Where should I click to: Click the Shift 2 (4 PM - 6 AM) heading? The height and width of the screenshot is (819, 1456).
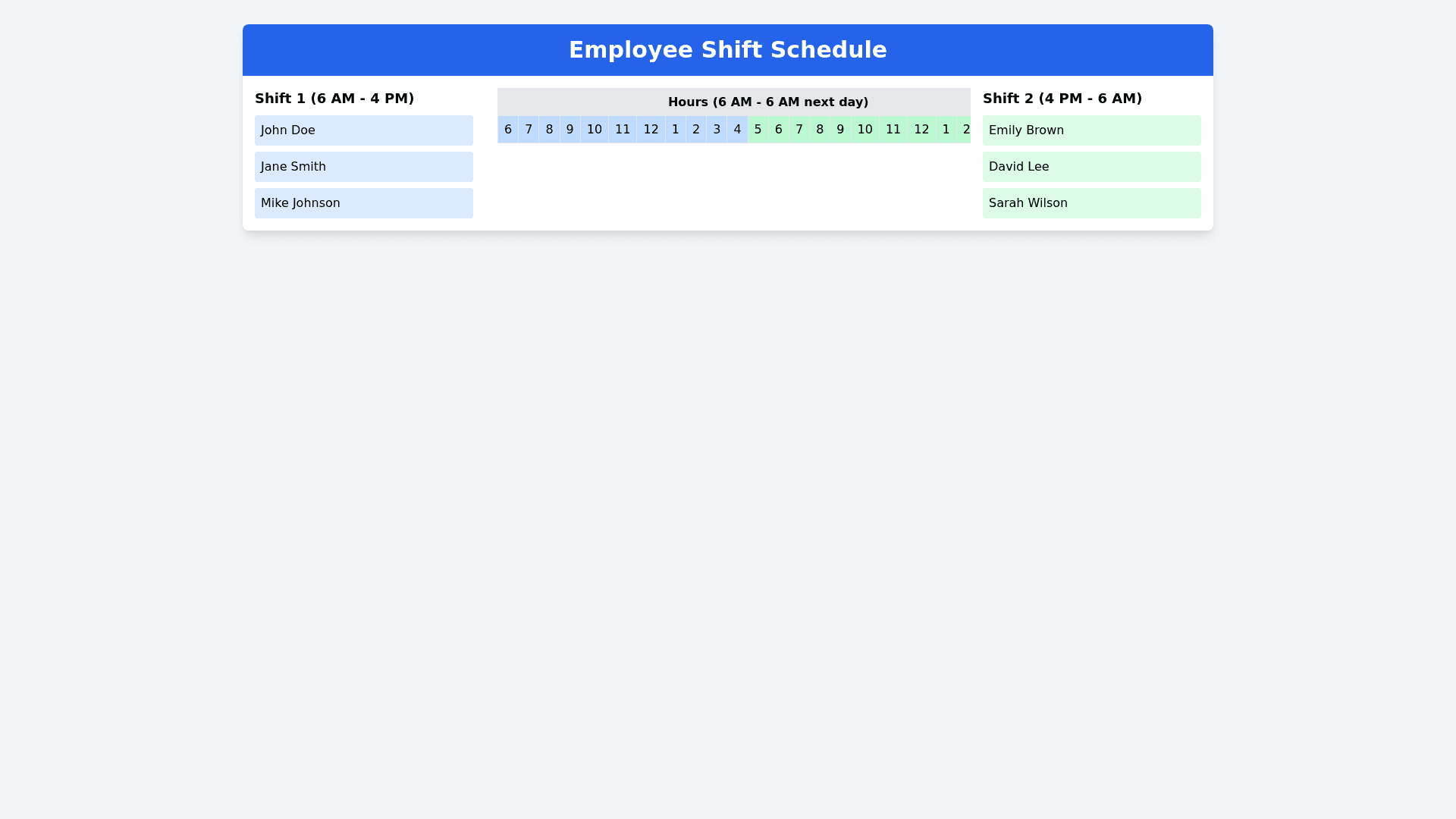tap(1062, 99)
